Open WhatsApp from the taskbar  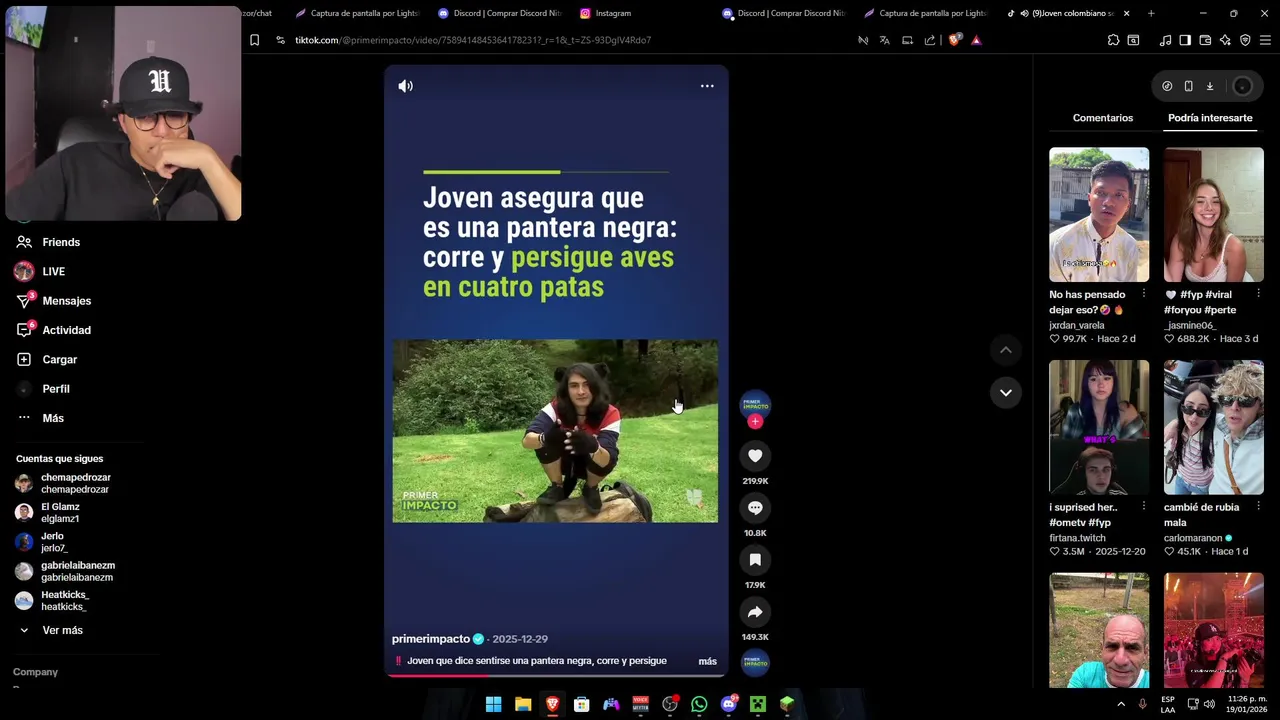coord(699,704)
